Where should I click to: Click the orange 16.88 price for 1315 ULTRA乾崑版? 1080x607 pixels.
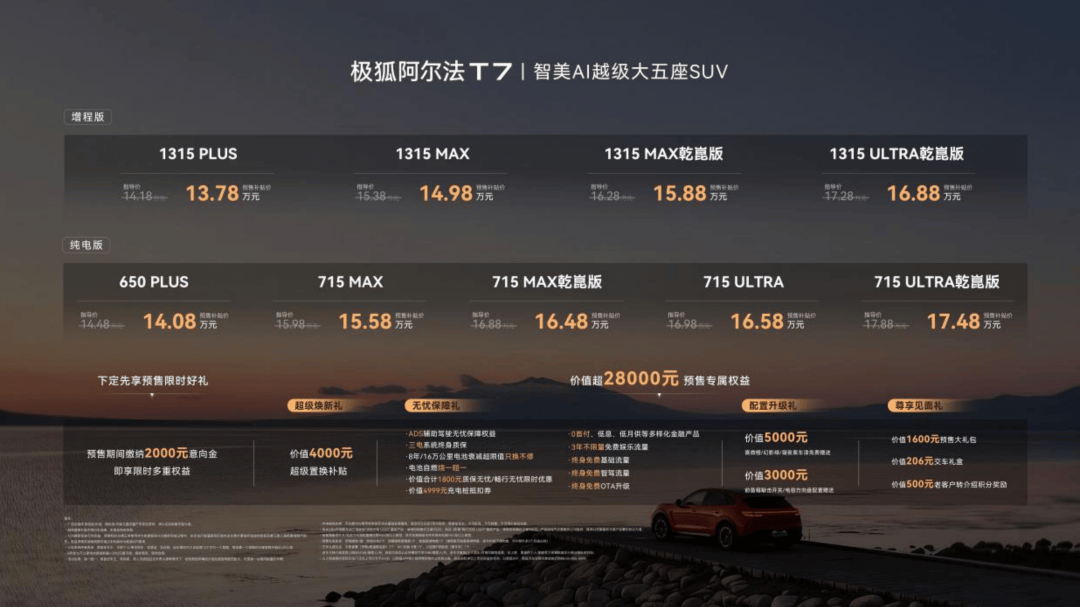[x=913, y=194]
